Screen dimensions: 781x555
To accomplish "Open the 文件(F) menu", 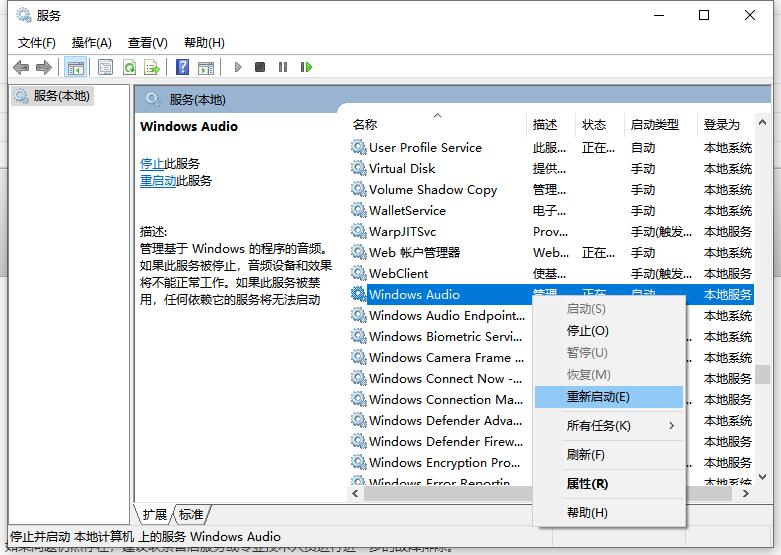I will (x=37, y=42).
